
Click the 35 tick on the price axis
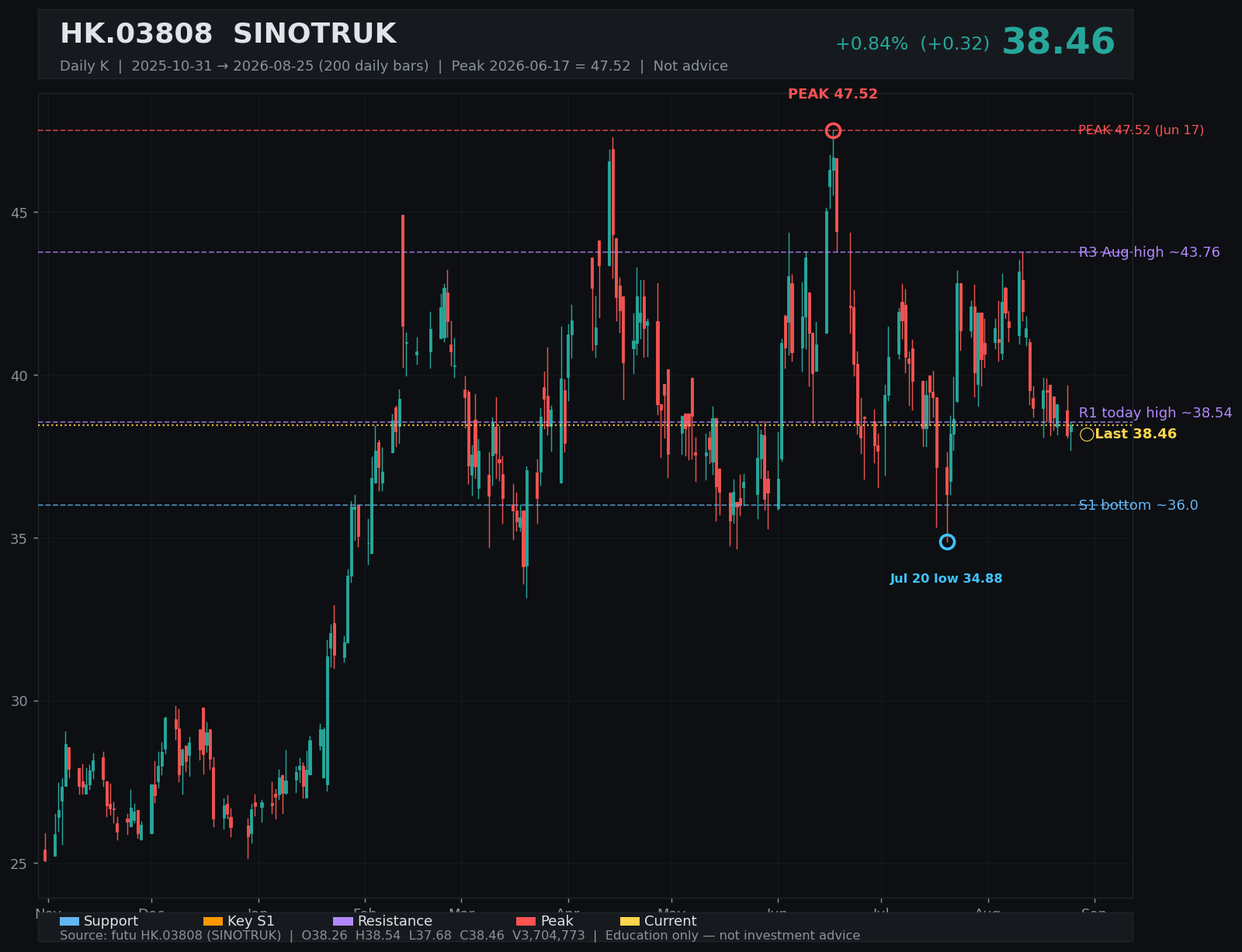(x=20, y=538)
